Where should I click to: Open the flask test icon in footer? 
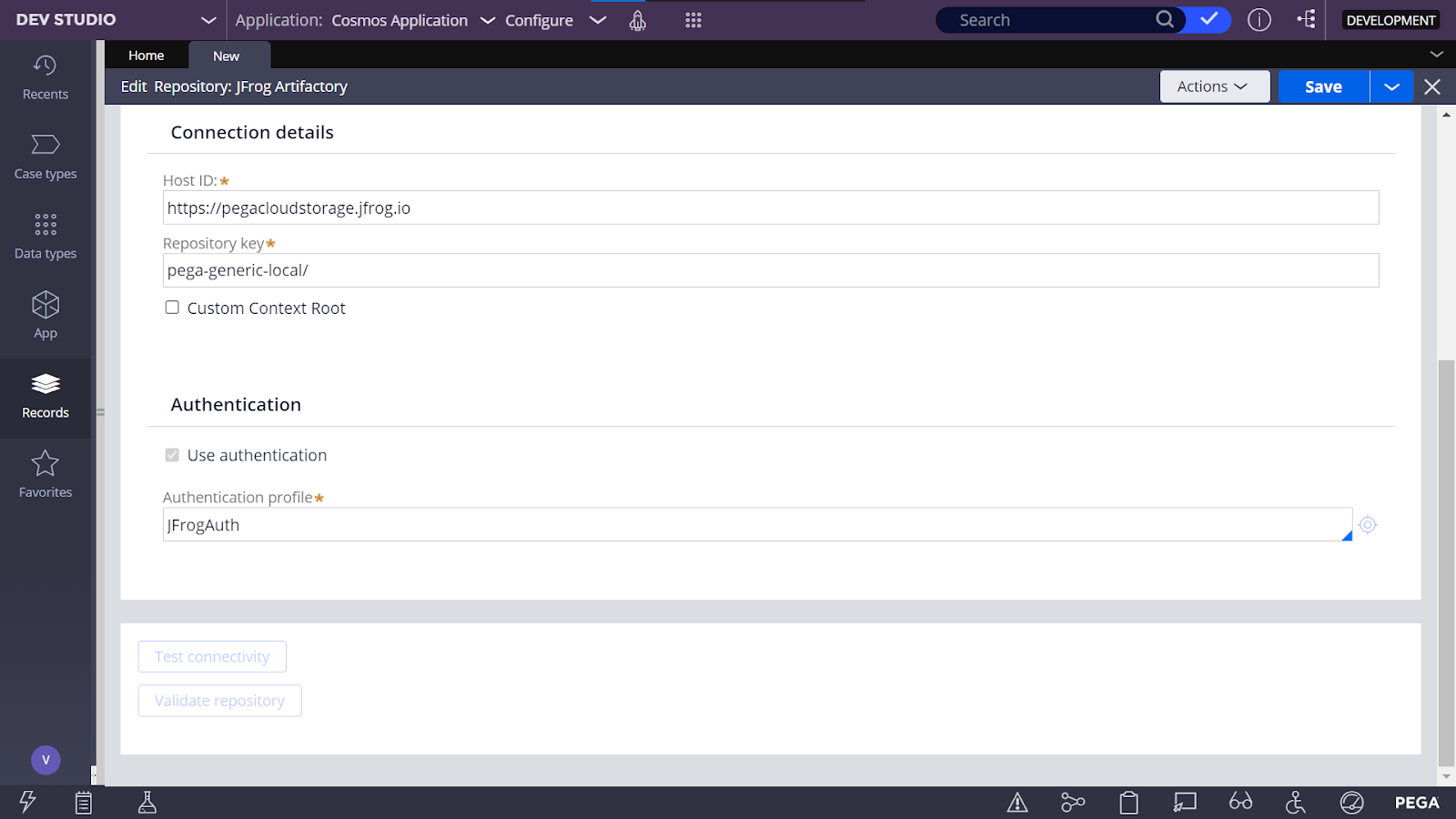[x=147, y=802]
